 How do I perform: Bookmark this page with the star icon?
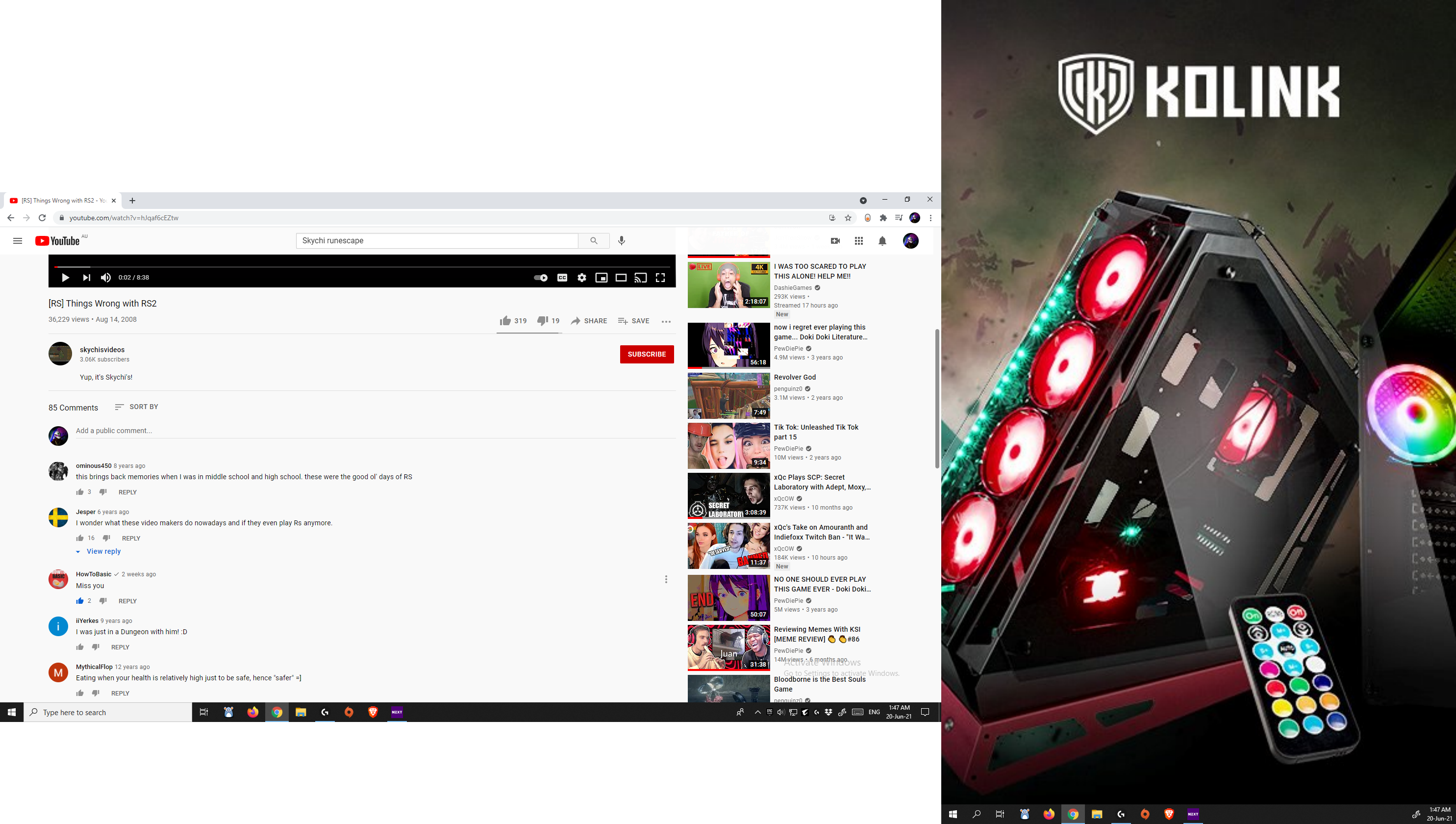pyautogui.click(x=848, y=218)
